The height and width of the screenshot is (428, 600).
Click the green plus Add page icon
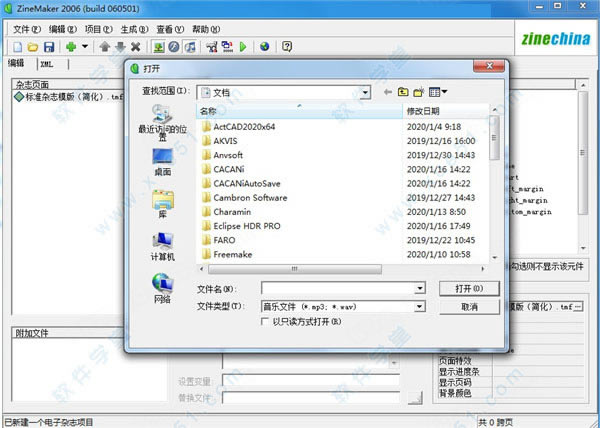point(71,47)
